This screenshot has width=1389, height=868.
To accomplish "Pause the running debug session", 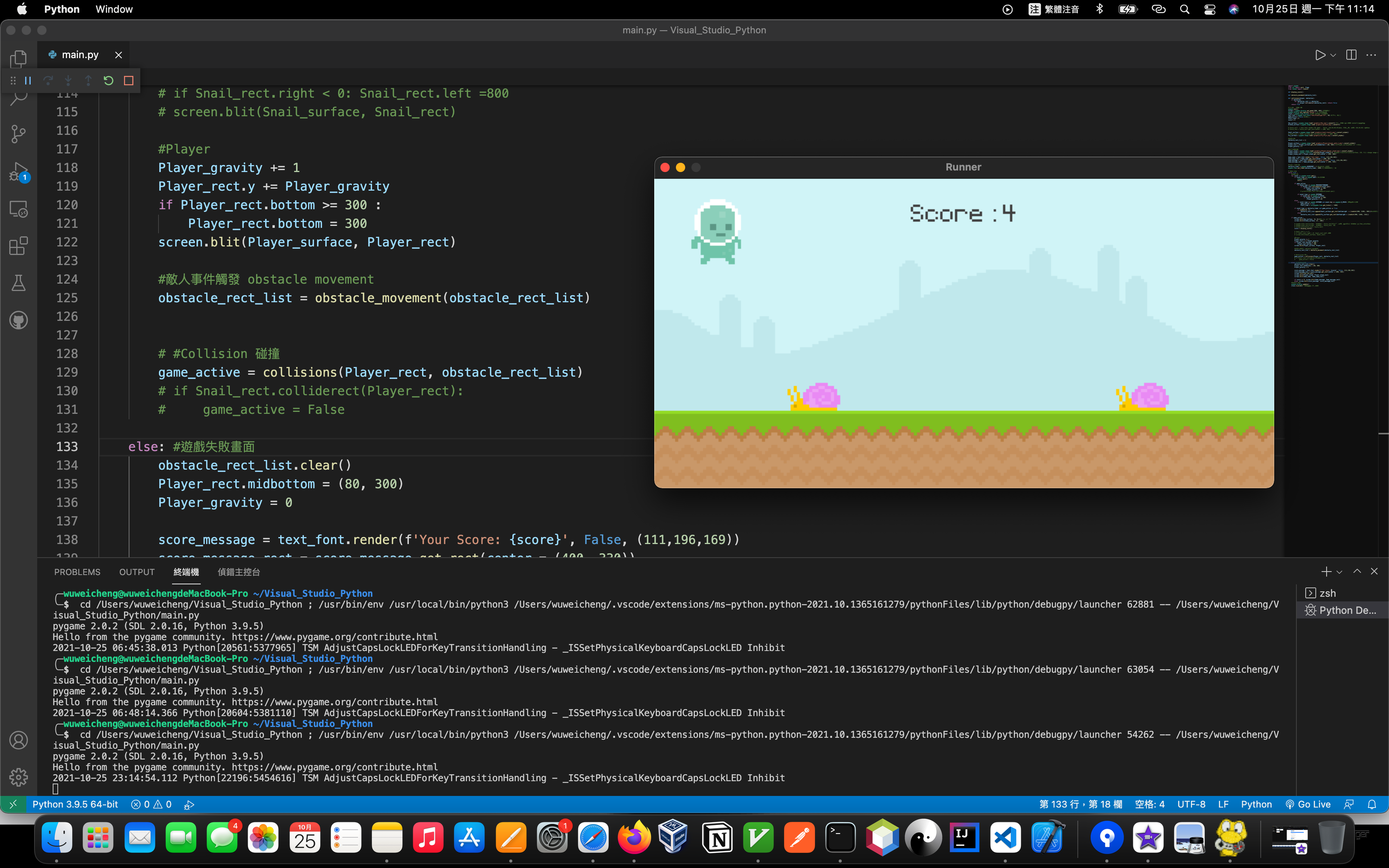I will point(28,80).
